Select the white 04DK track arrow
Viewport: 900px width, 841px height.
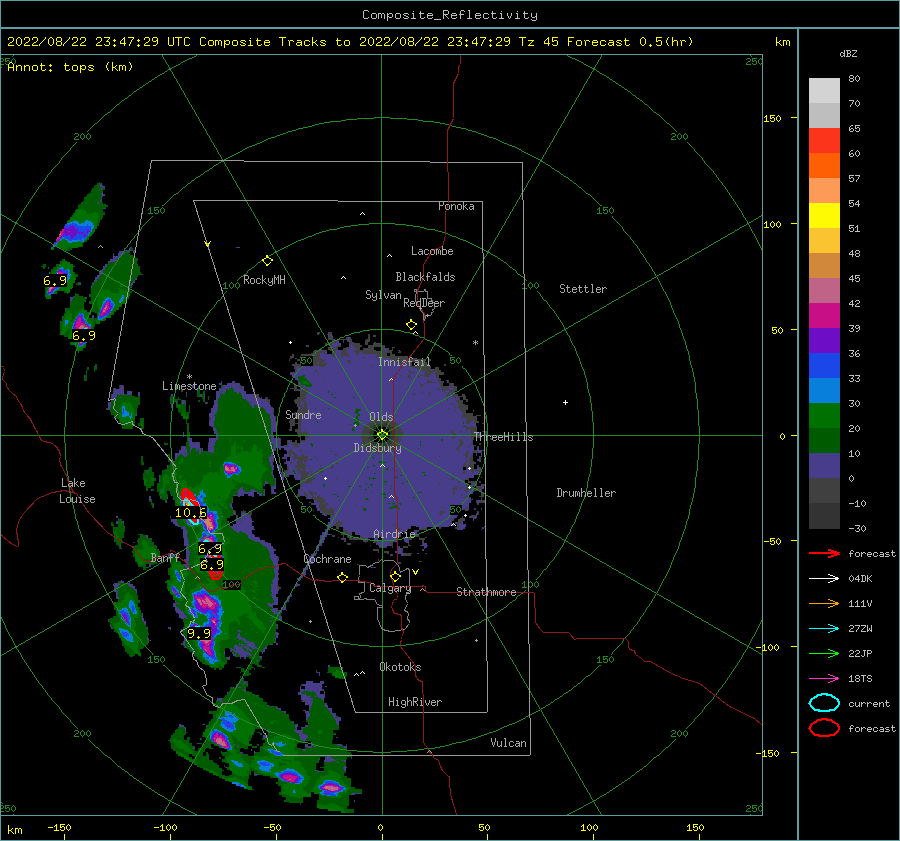(x=824, y=579)
